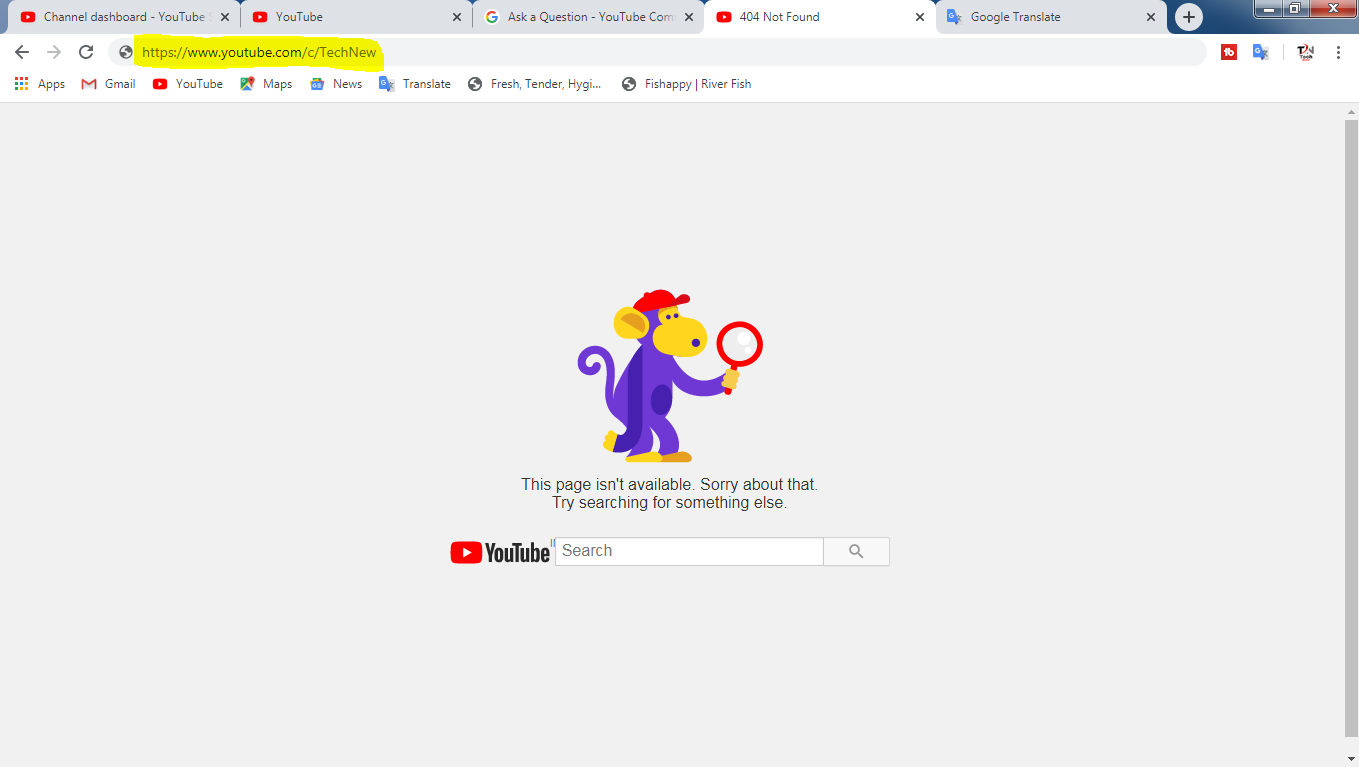Open the Google Translate extension icon
This screenshot has height=767, width=1359.
(x=1261, y=52)
